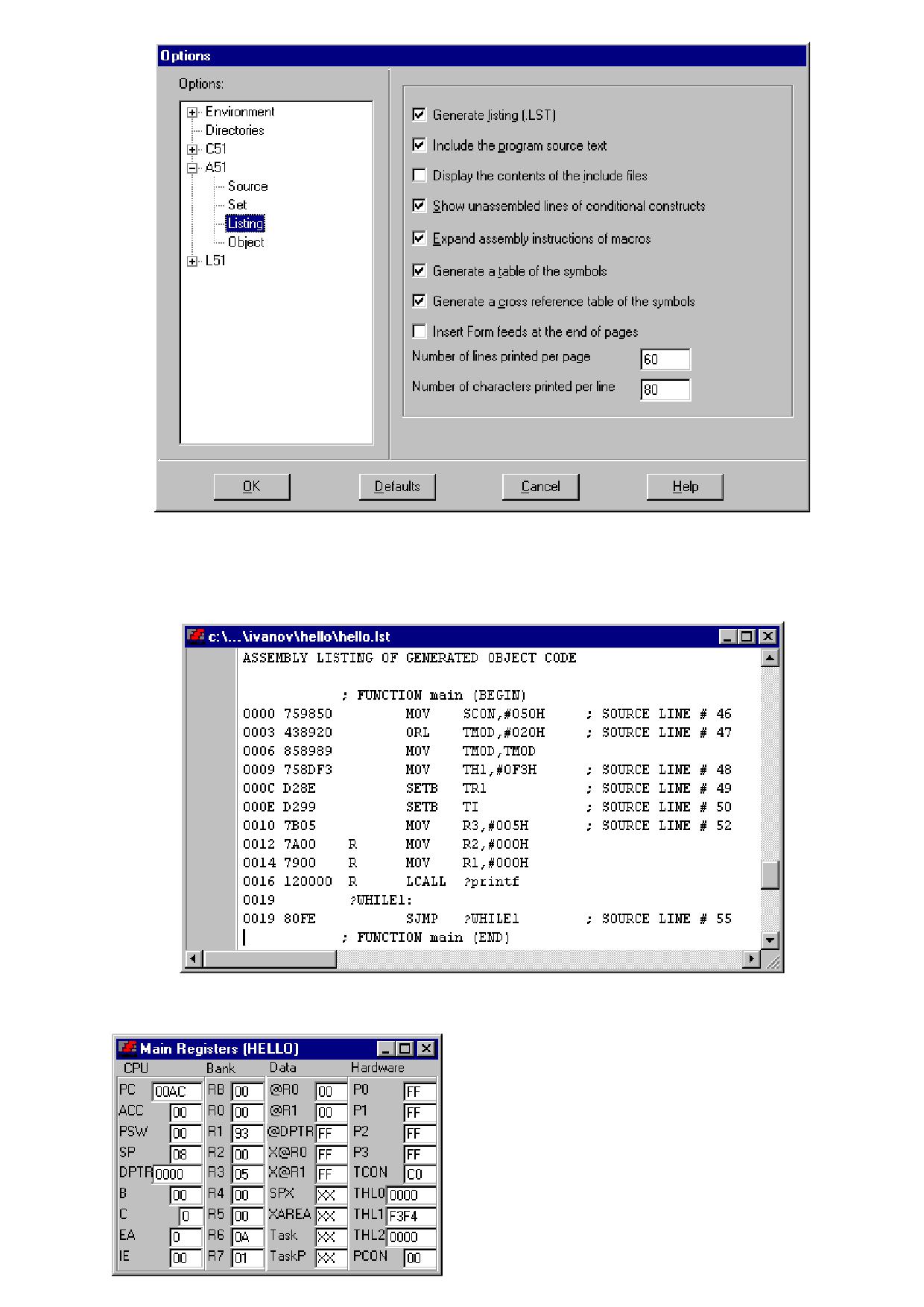Enable Display contents of include files
This screenshot has width=924, height=1307.
point(419,175)
